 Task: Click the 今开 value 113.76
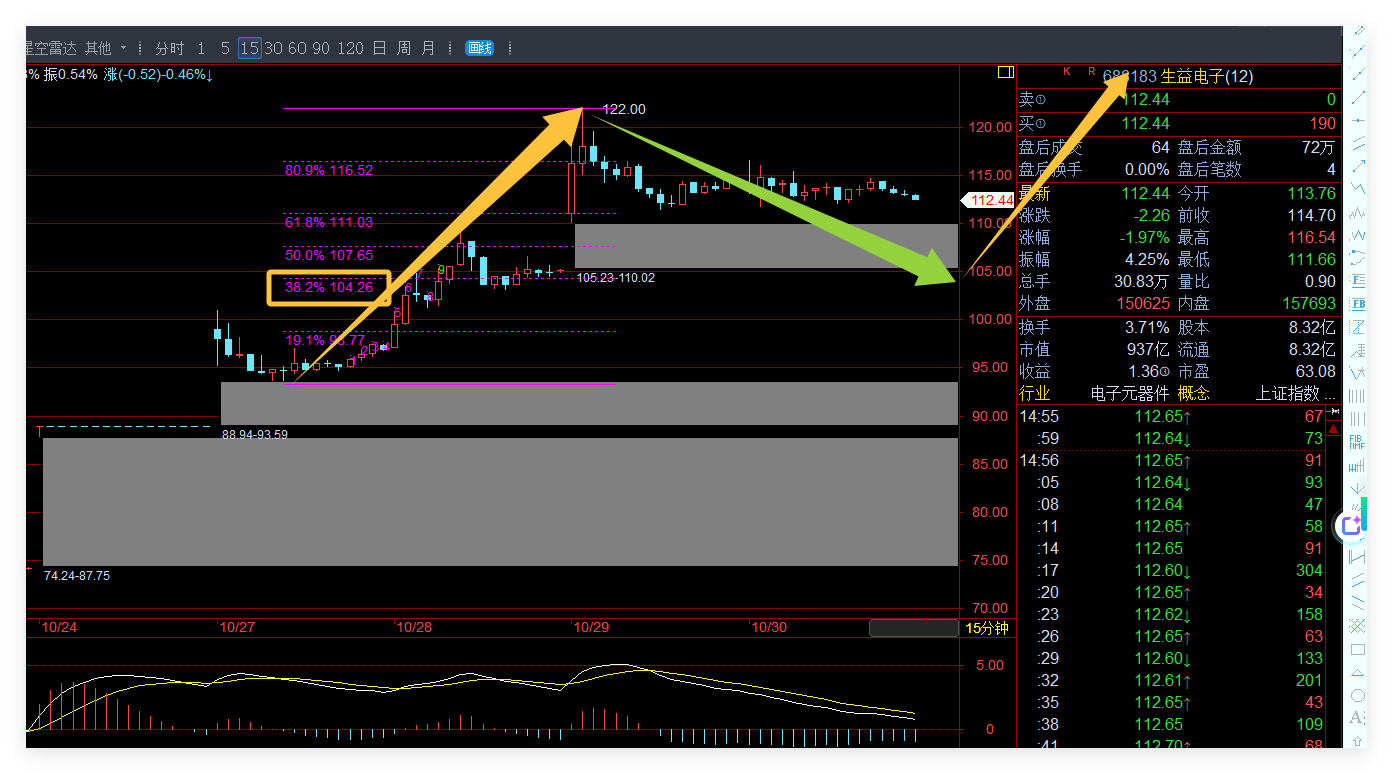click(x=1311, y=193)
